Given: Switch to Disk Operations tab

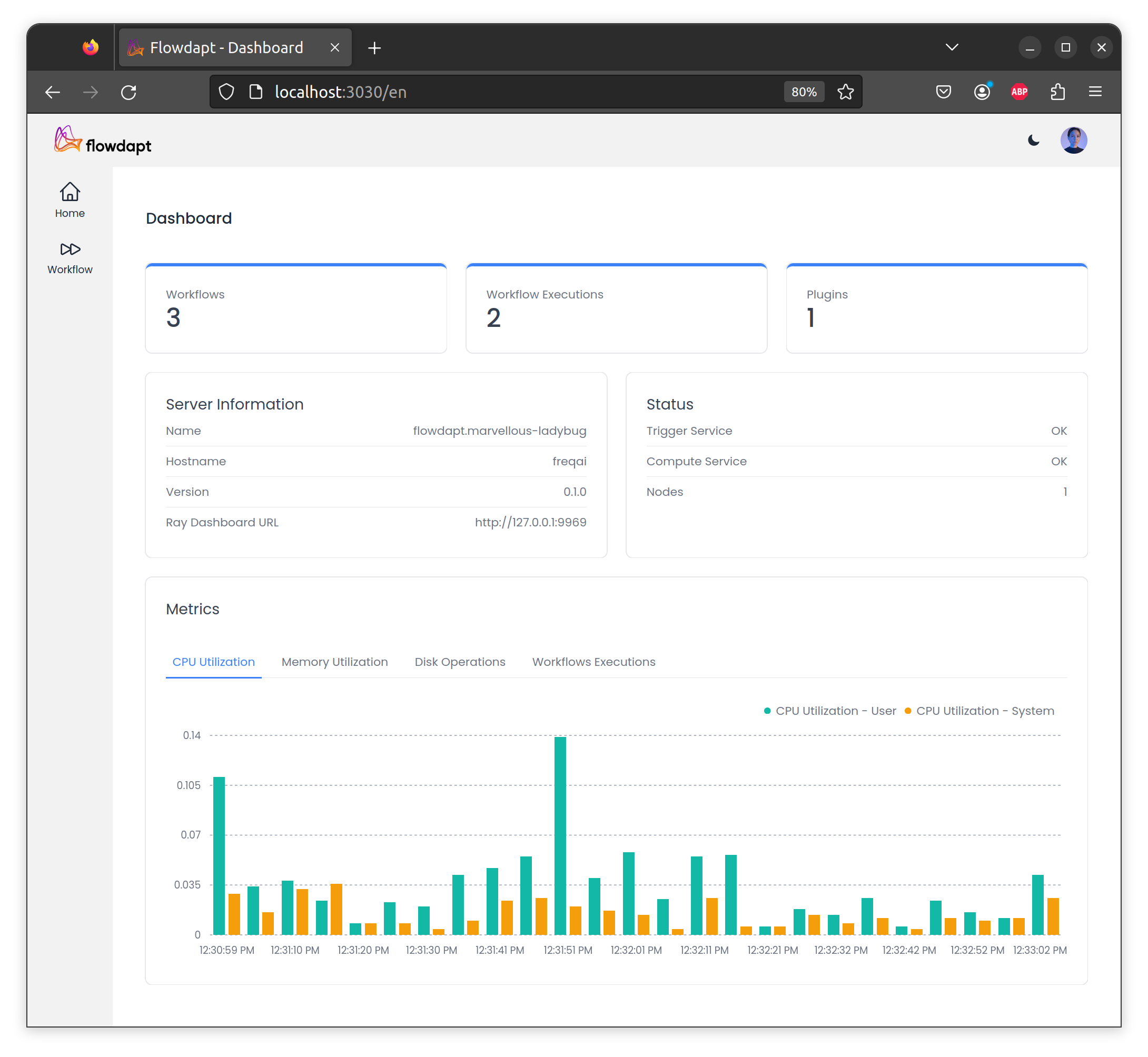Looking at the screenshot, I should [x=460, y=662].
